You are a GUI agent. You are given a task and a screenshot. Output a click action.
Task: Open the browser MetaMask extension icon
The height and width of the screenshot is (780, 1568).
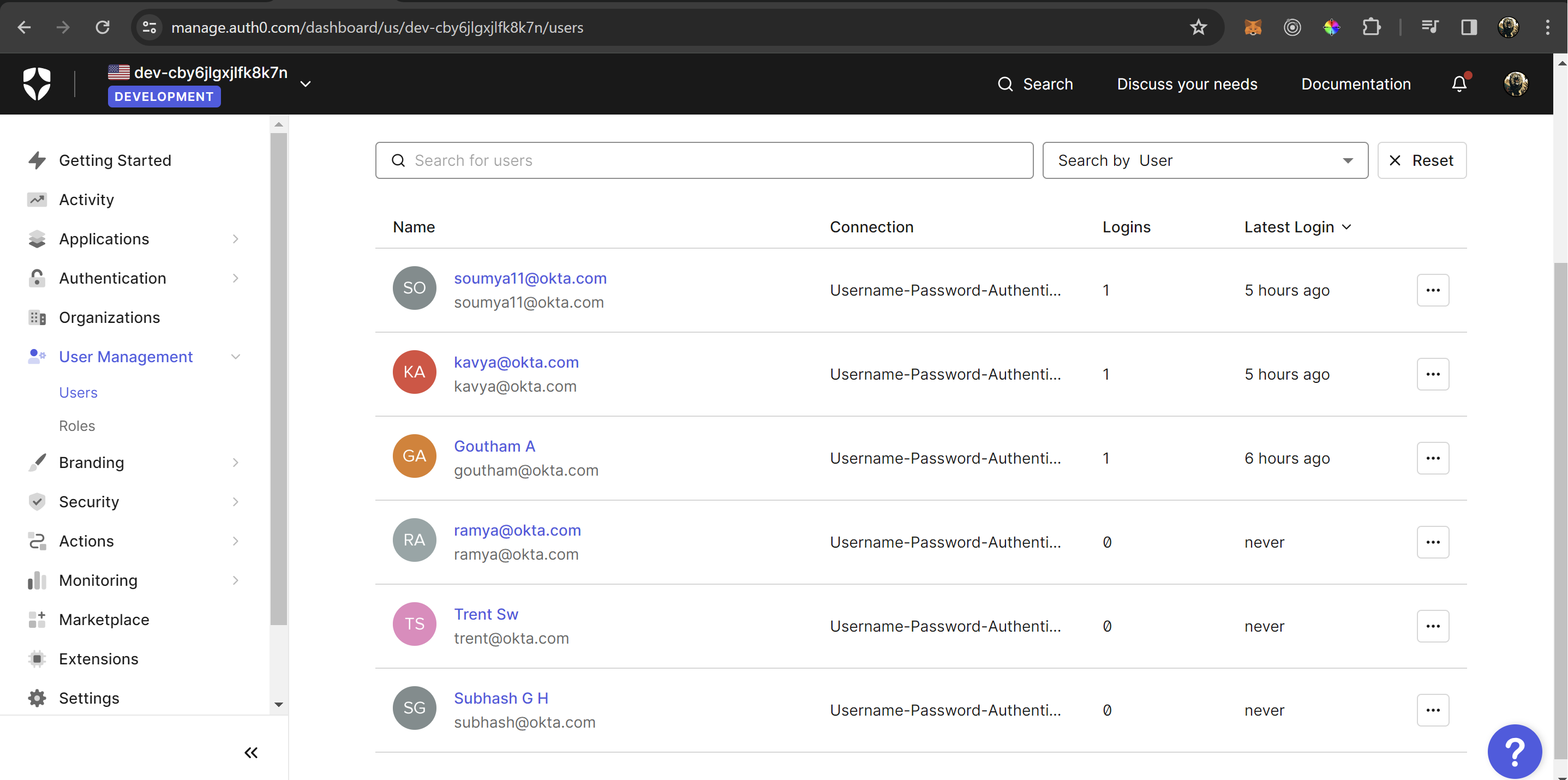(x=1253, y=27)
